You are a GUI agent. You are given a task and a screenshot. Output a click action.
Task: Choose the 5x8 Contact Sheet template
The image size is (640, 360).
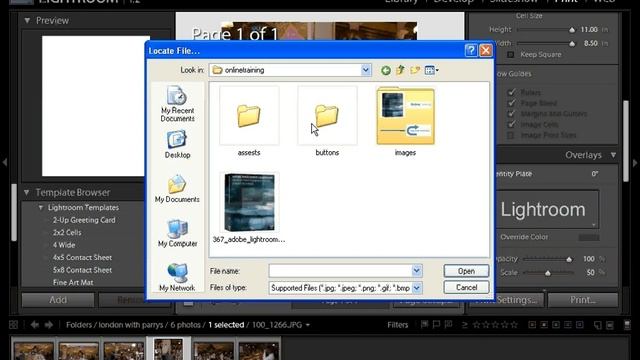coord(82,270)
